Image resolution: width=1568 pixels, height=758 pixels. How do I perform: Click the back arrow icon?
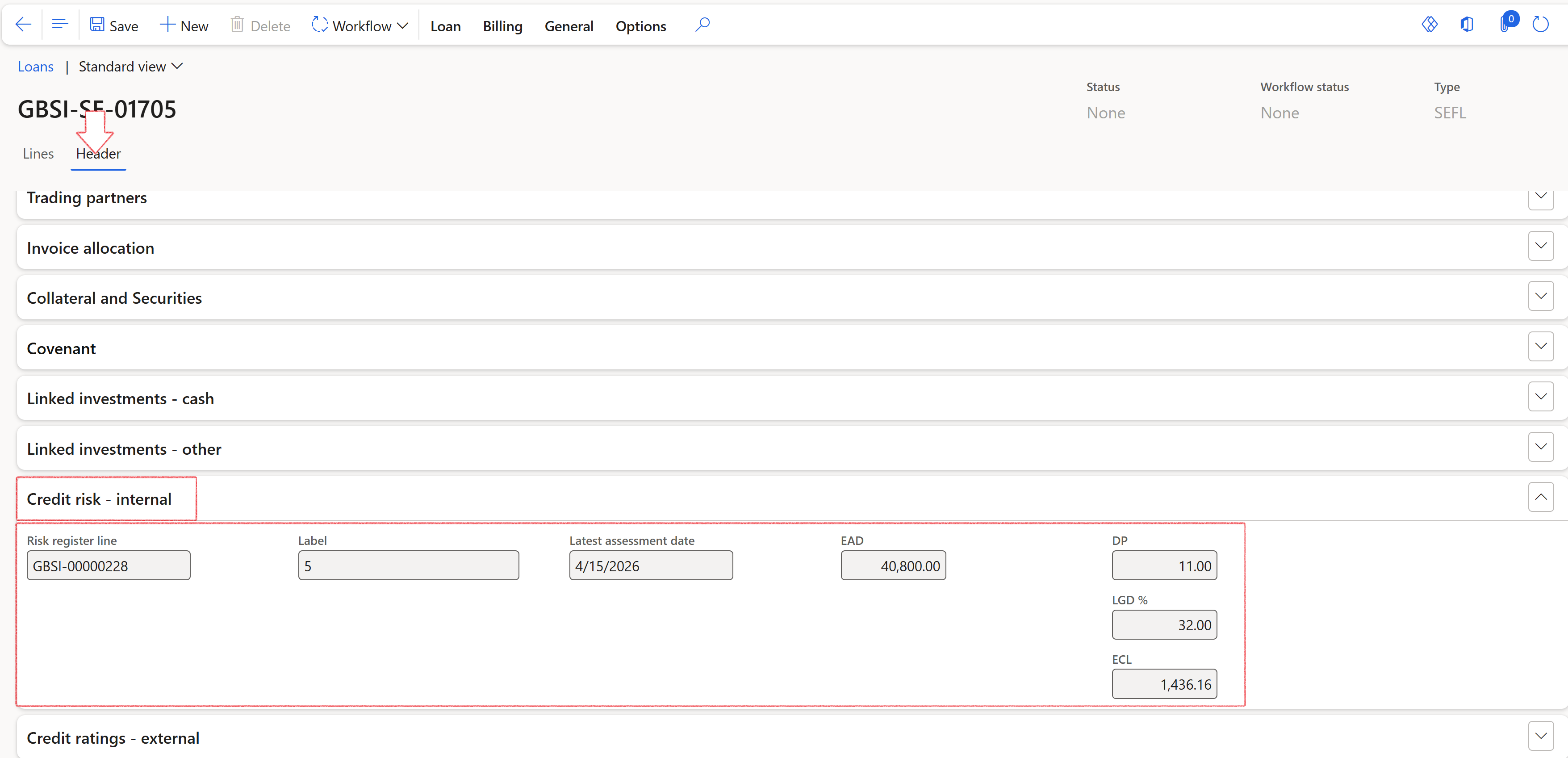(23, 25)
